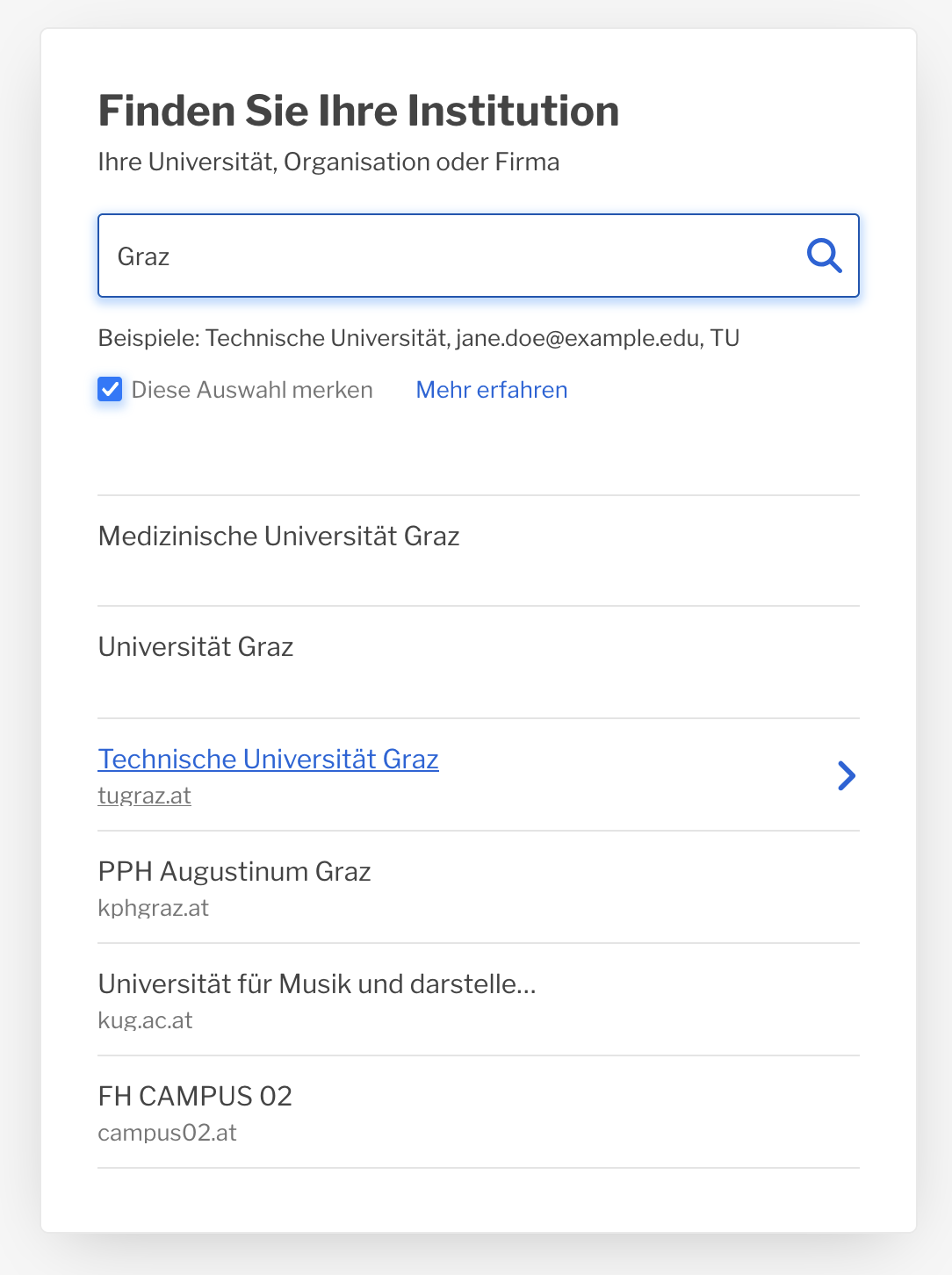Choose Universität Graz in the list
Screen dimensions: 952x1275
tap(479, 662)
